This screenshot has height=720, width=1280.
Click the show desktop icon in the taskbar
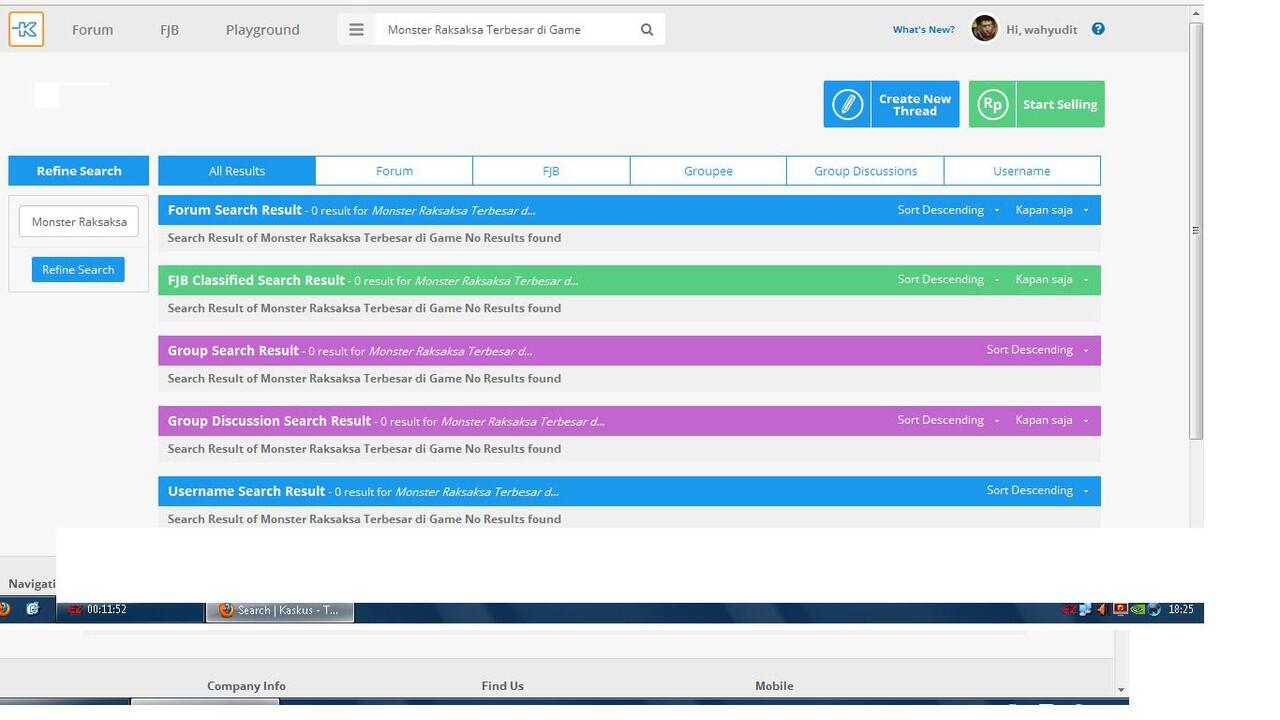[x=32, y=609]
